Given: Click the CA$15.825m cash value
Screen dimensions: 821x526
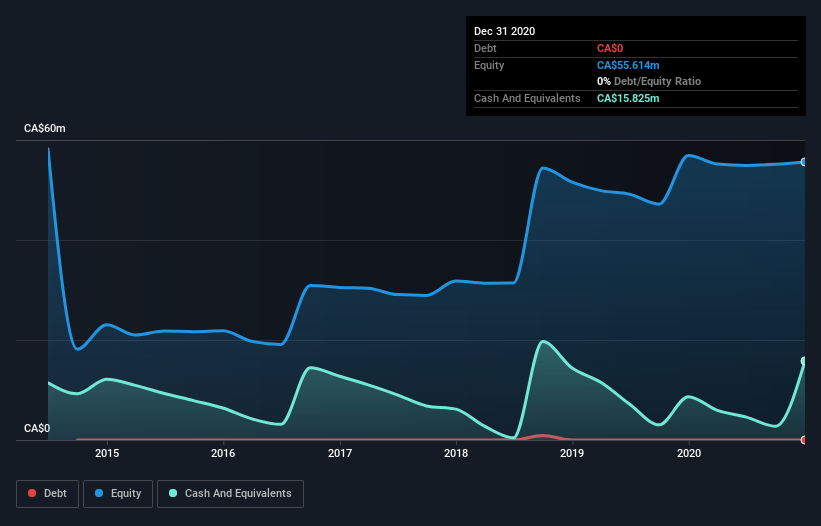Looking at the screenshot, I should tap(628, 98).
